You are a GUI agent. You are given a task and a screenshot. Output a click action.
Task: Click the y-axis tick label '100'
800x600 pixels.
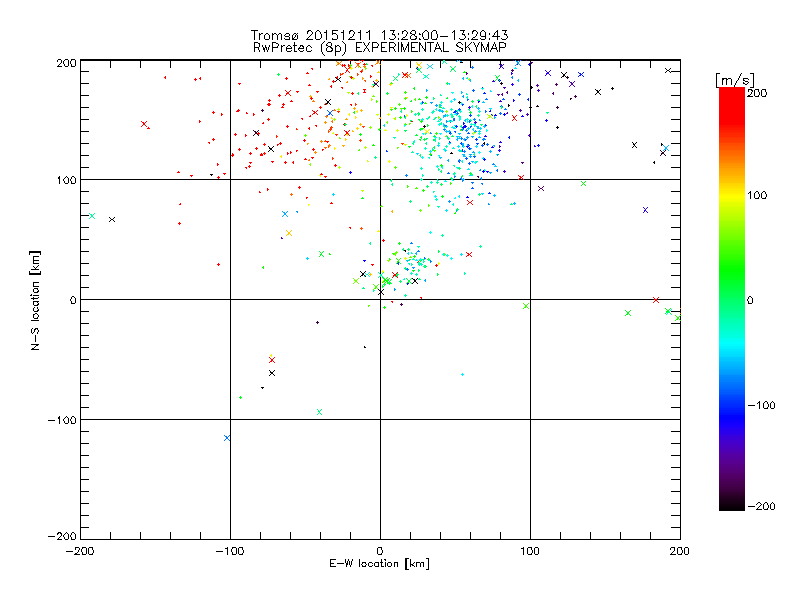tap(66, 180)
